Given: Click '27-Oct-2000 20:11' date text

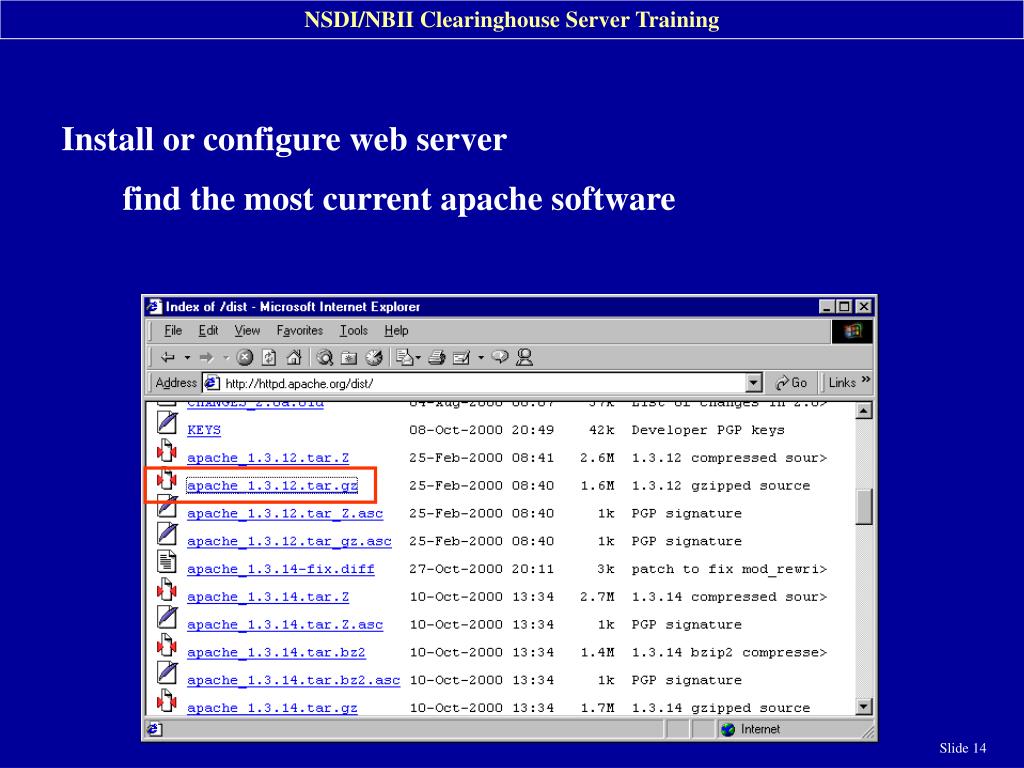Looking at the screenshot, I should coord(481,569).
